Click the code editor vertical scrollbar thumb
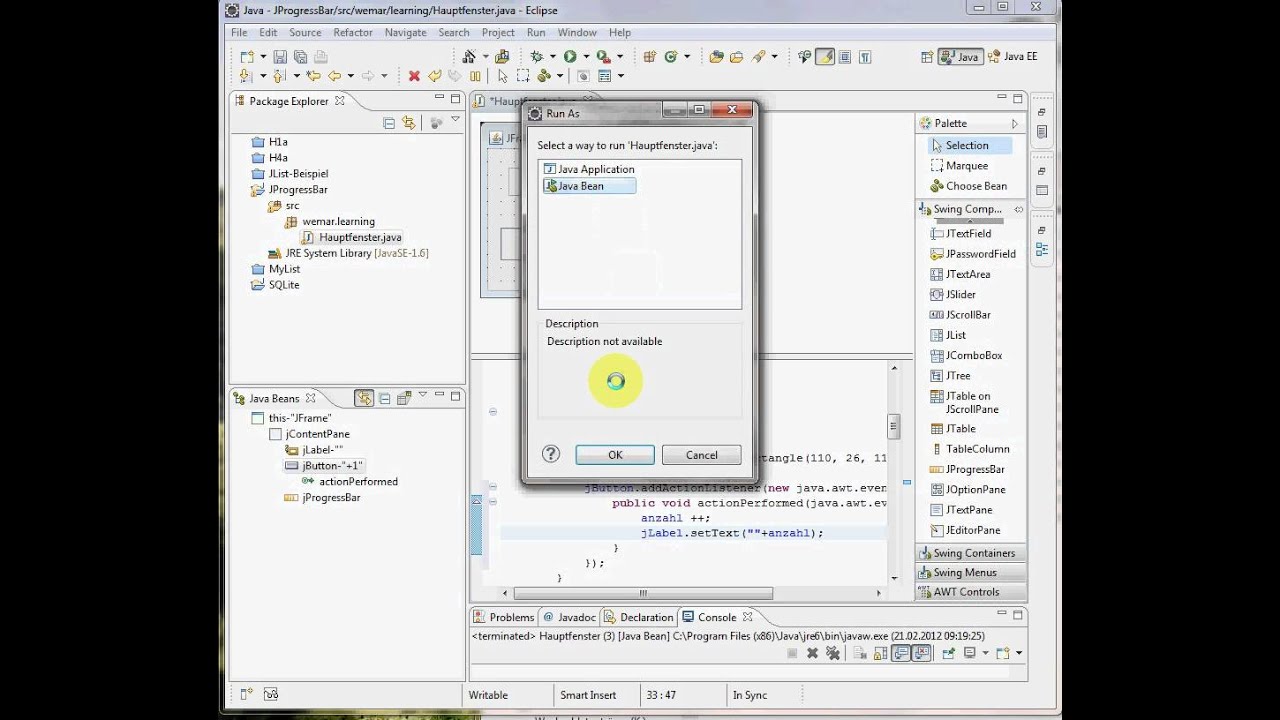 click(894, 426)
